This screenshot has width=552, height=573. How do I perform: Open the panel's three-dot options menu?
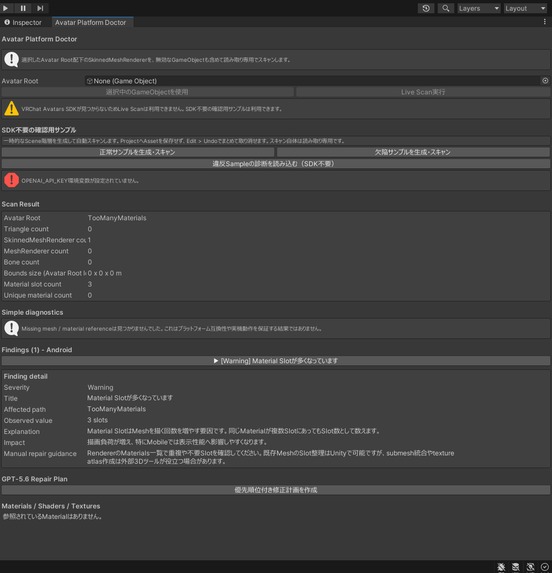click(545, 22)
